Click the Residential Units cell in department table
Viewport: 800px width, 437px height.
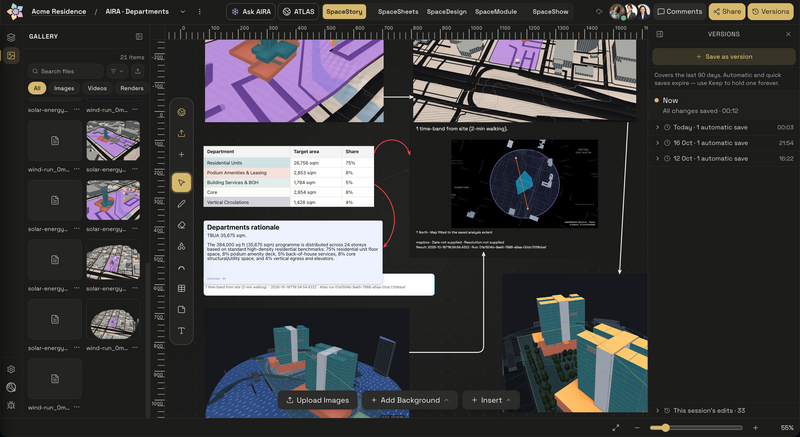point(247,163)
